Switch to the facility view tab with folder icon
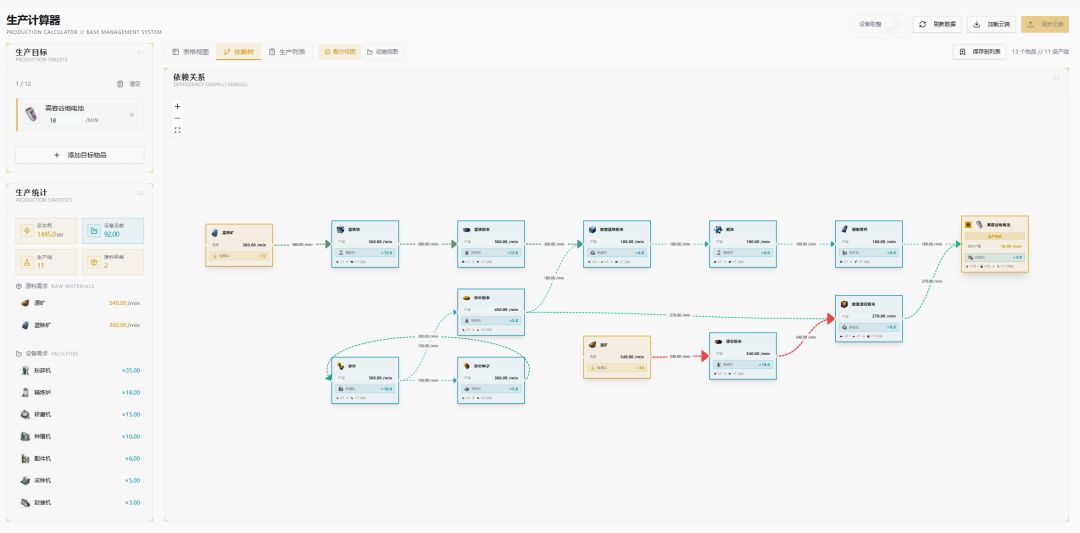 click(x=382, y=52)
